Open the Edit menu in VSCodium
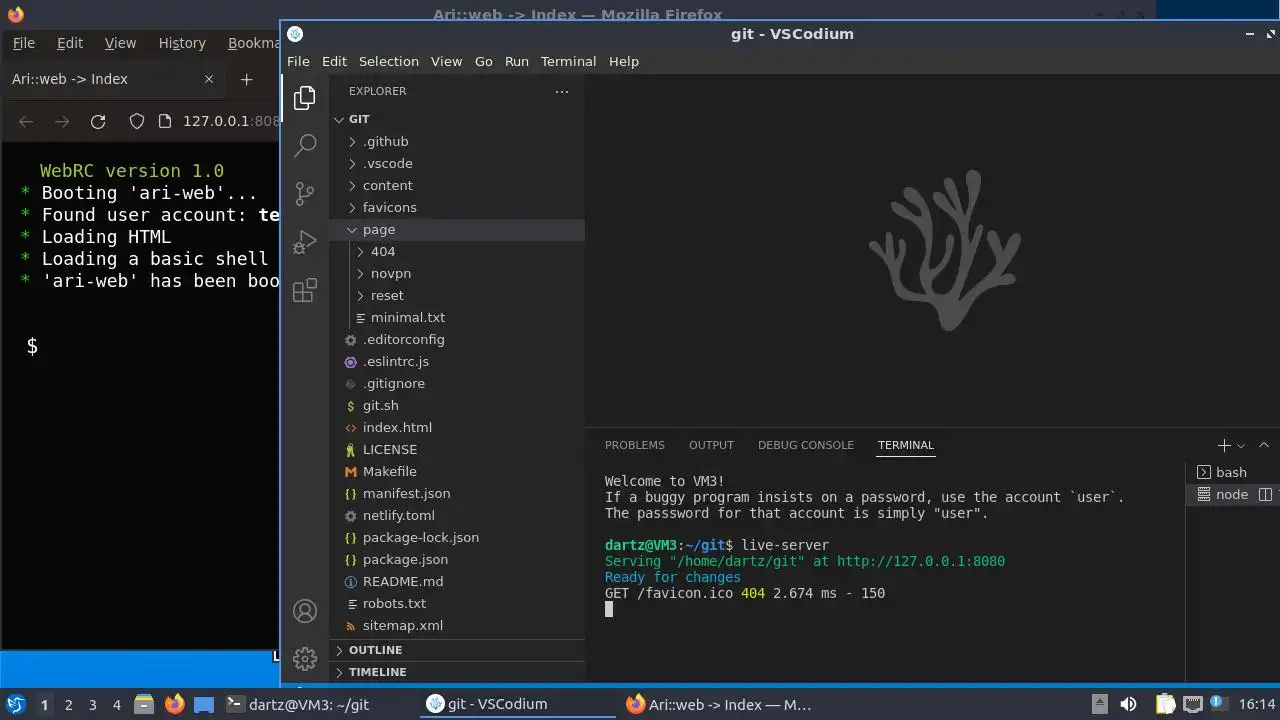 pyautogui.click(x=334, y=61)
